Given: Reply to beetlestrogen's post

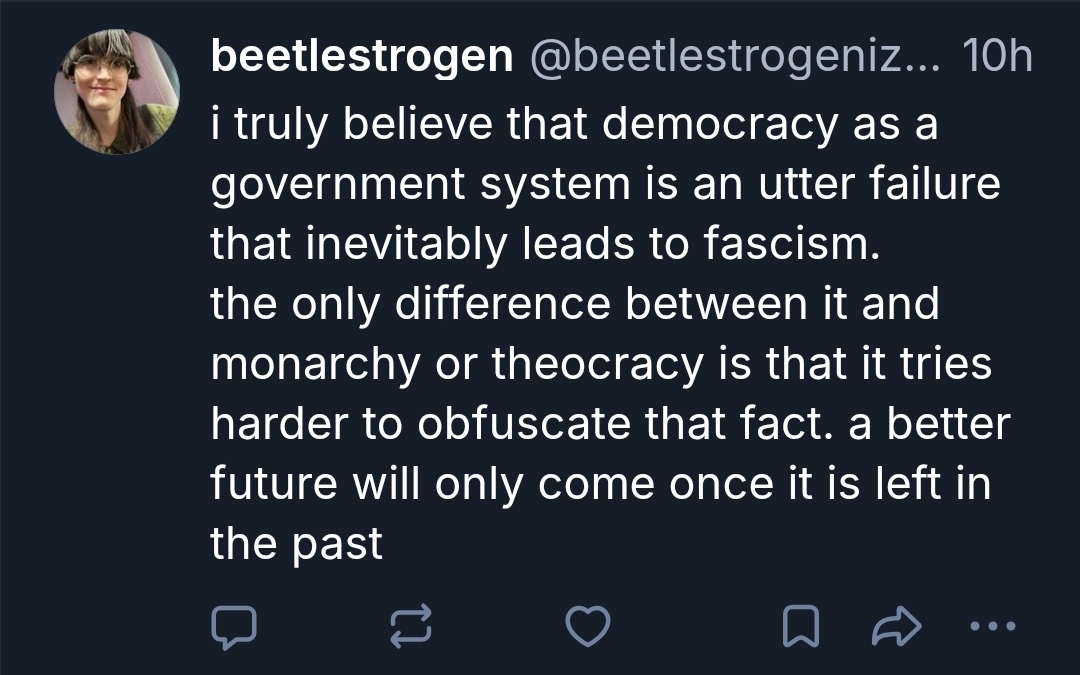Looking at the screenshot, I should pos(234,626).
